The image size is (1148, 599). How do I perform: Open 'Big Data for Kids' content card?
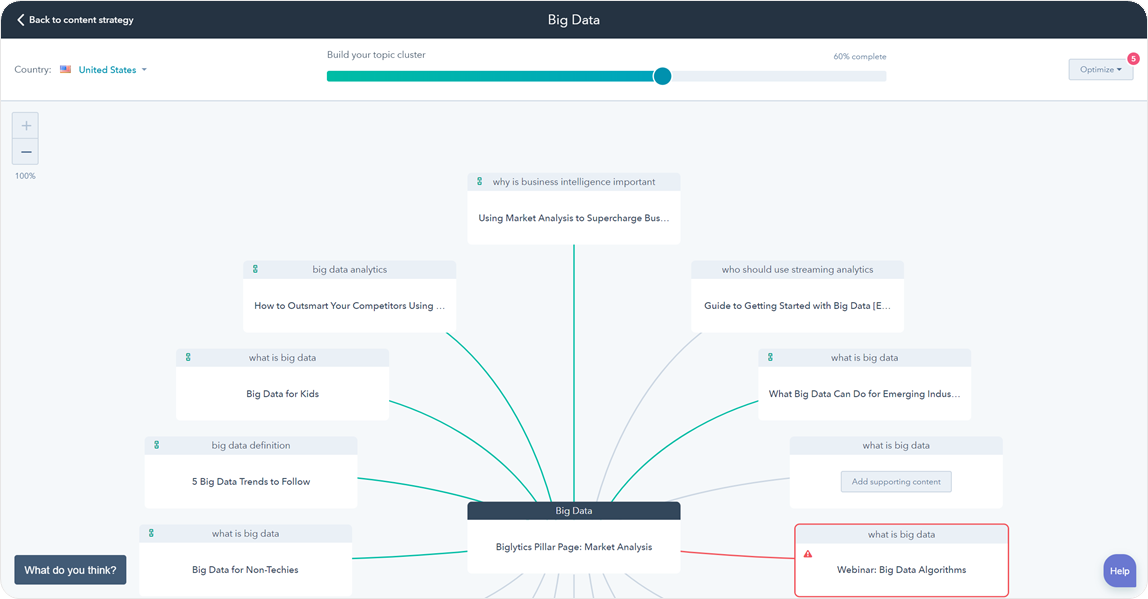(x=282, y=394)
